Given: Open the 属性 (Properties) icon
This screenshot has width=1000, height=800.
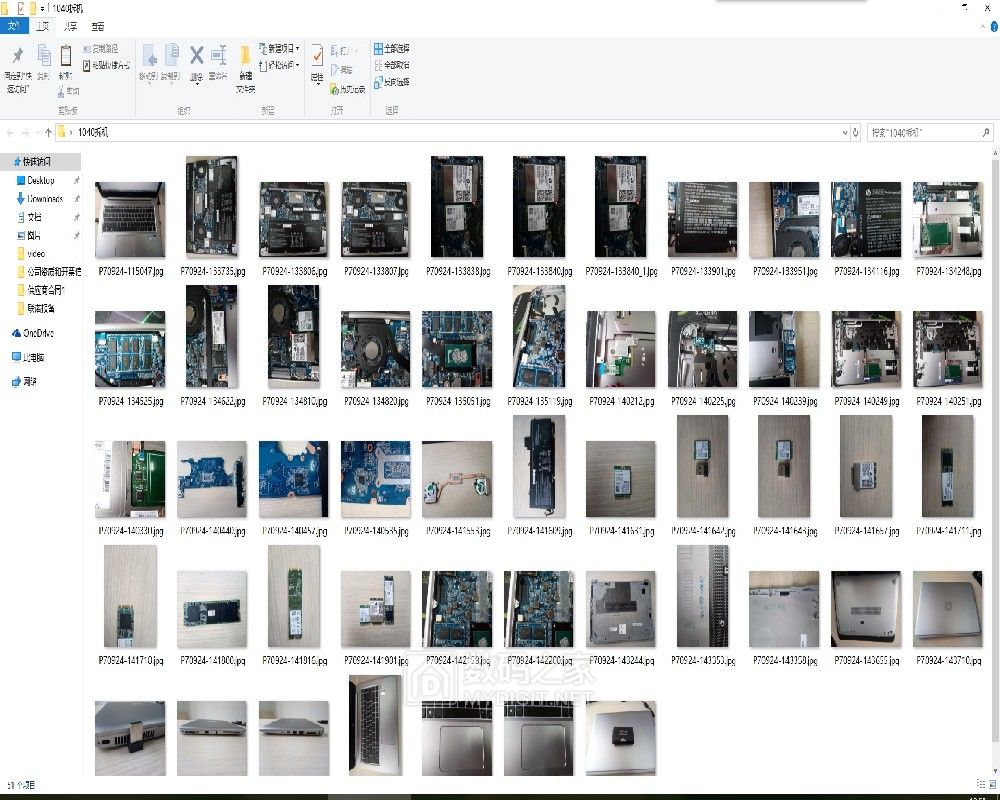Looking at the screenshot, I should coord(316,56).
